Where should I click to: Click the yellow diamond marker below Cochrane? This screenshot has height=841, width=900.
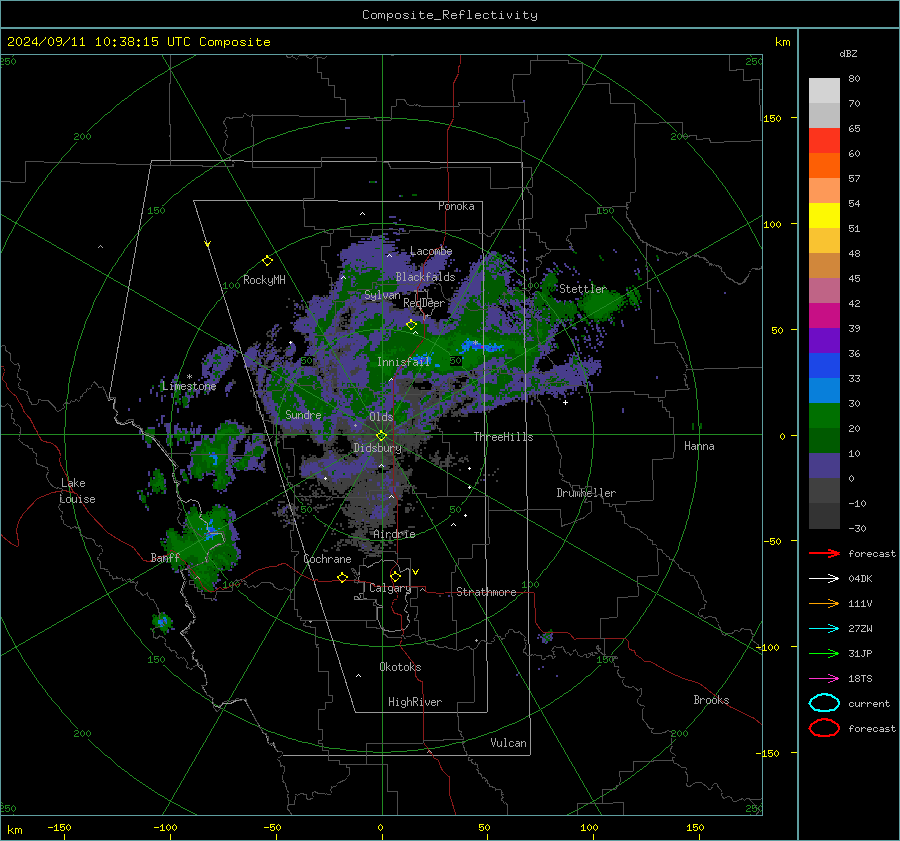(x=343, y=578)
